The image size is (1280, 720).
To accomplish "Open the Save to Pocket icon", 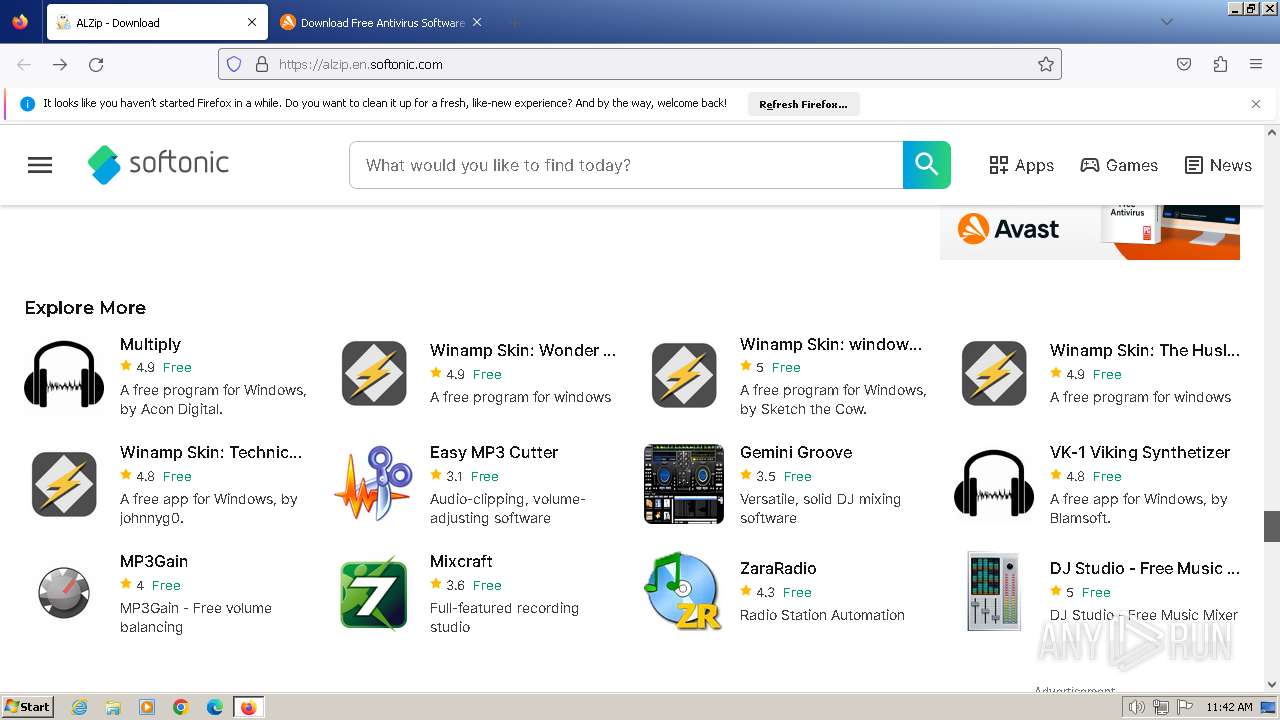I will 1184,64.
